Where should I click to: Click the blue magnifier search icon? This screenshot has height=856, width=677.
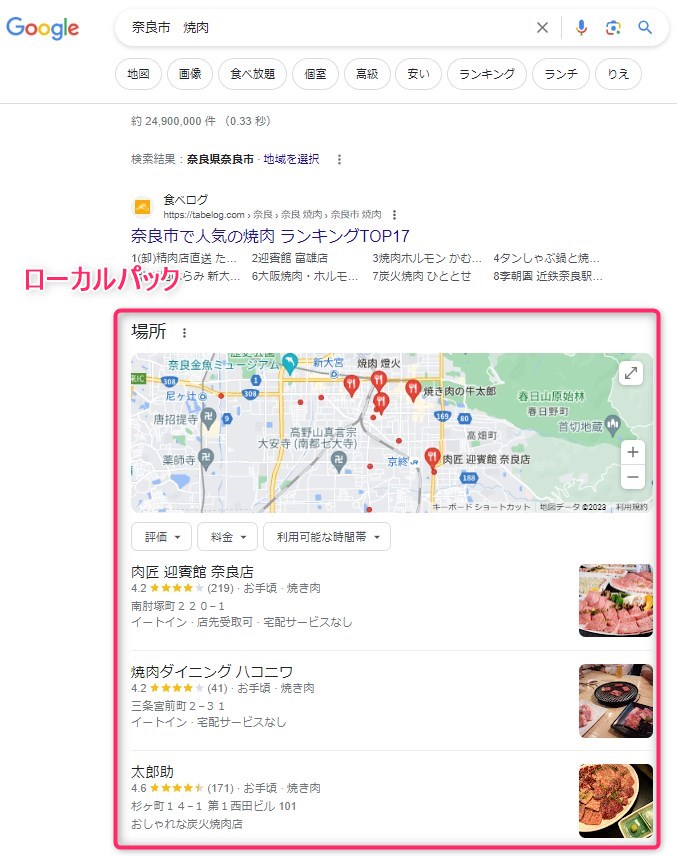pos(645,27)
